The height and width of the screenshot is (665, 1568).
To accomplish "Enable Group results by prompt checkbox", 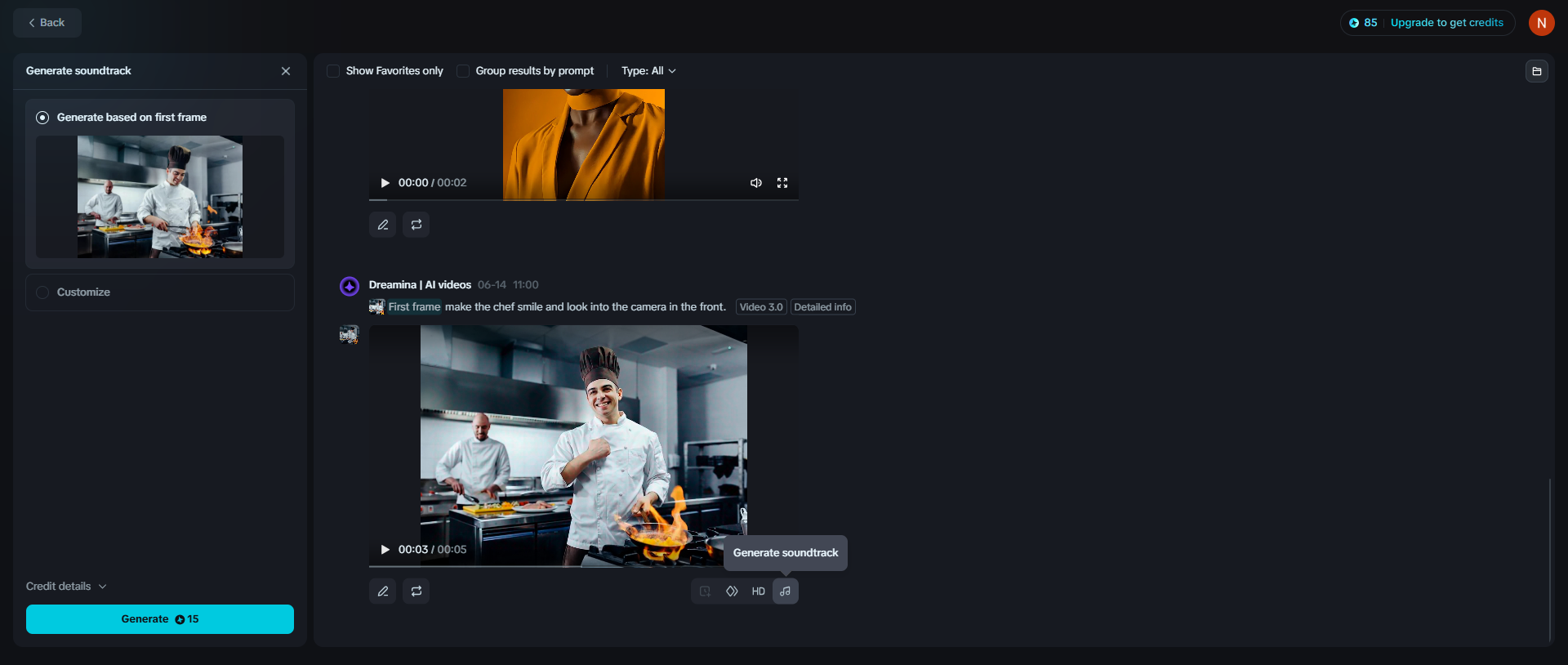I will click(x=463, y=71).
